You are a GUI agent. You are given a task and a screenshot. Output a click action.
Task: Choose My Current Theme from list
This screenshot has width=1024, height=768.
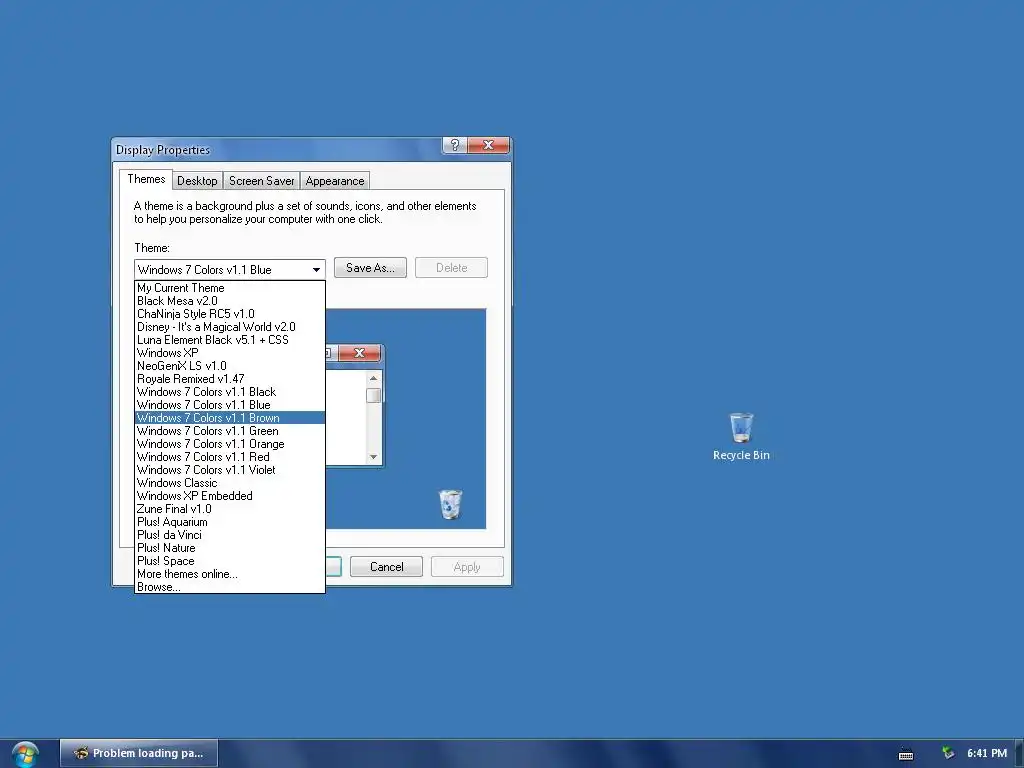coord(230,288)
